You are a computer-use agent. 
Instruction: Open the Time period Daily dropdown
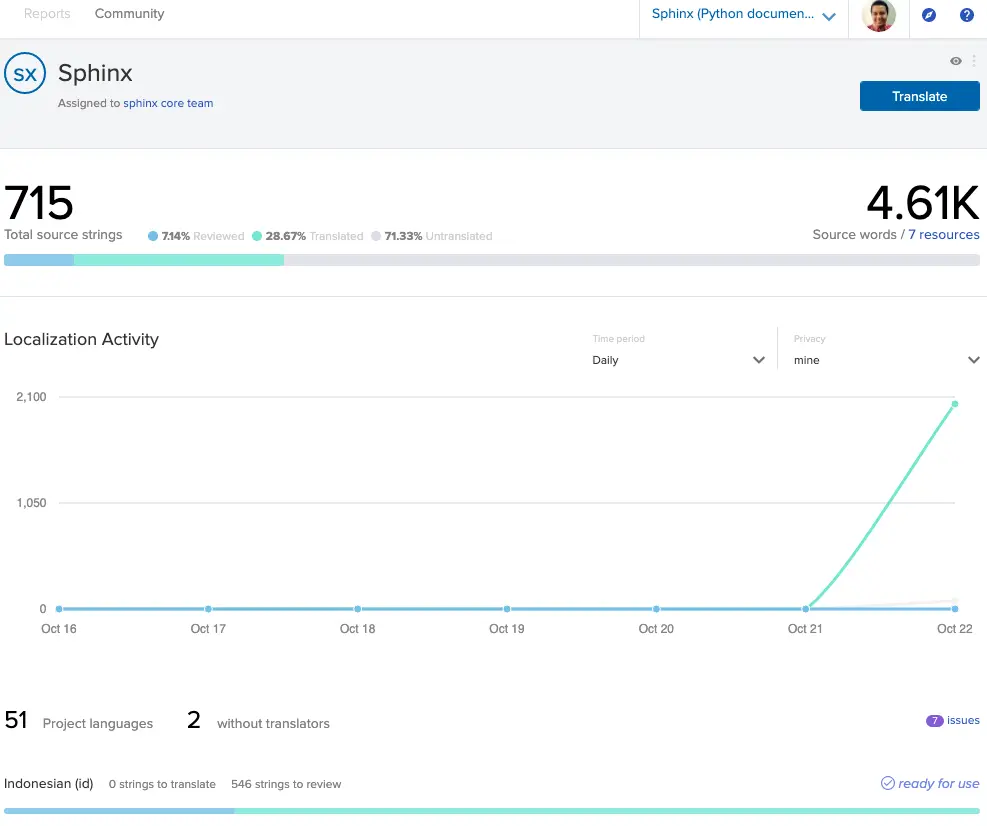coord(678,360)
